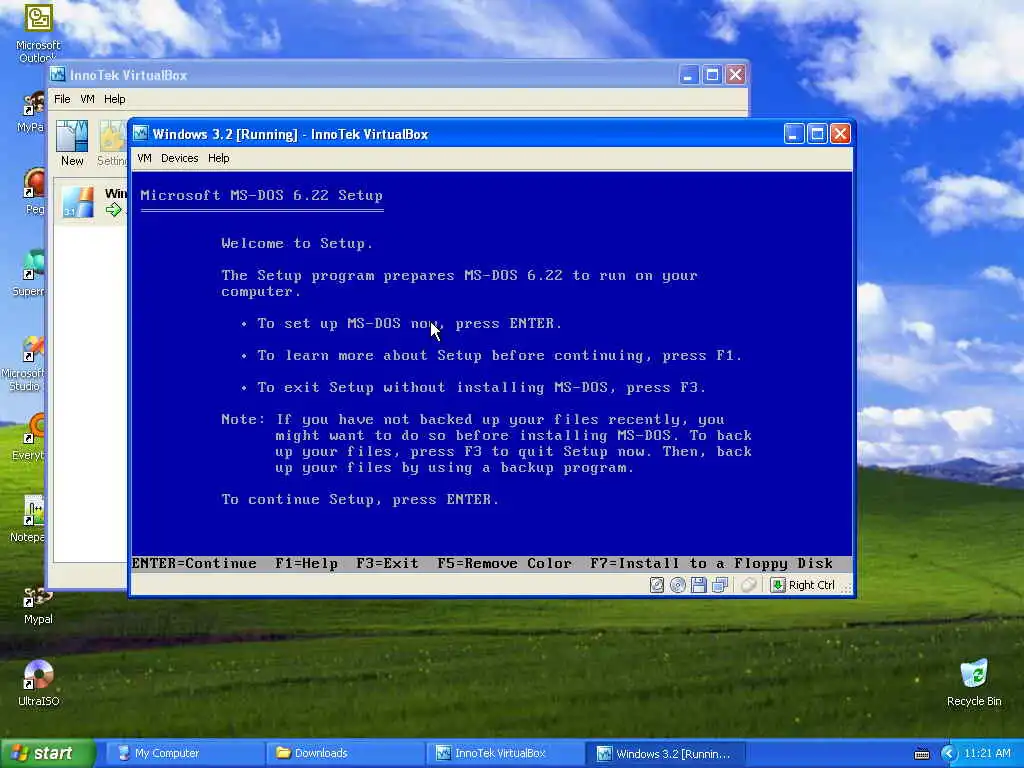The height and width of the screenshot is (768, 1024).
Task: Open the Microsoft Outlook desktop icon
Action: [x=38, y=33]
